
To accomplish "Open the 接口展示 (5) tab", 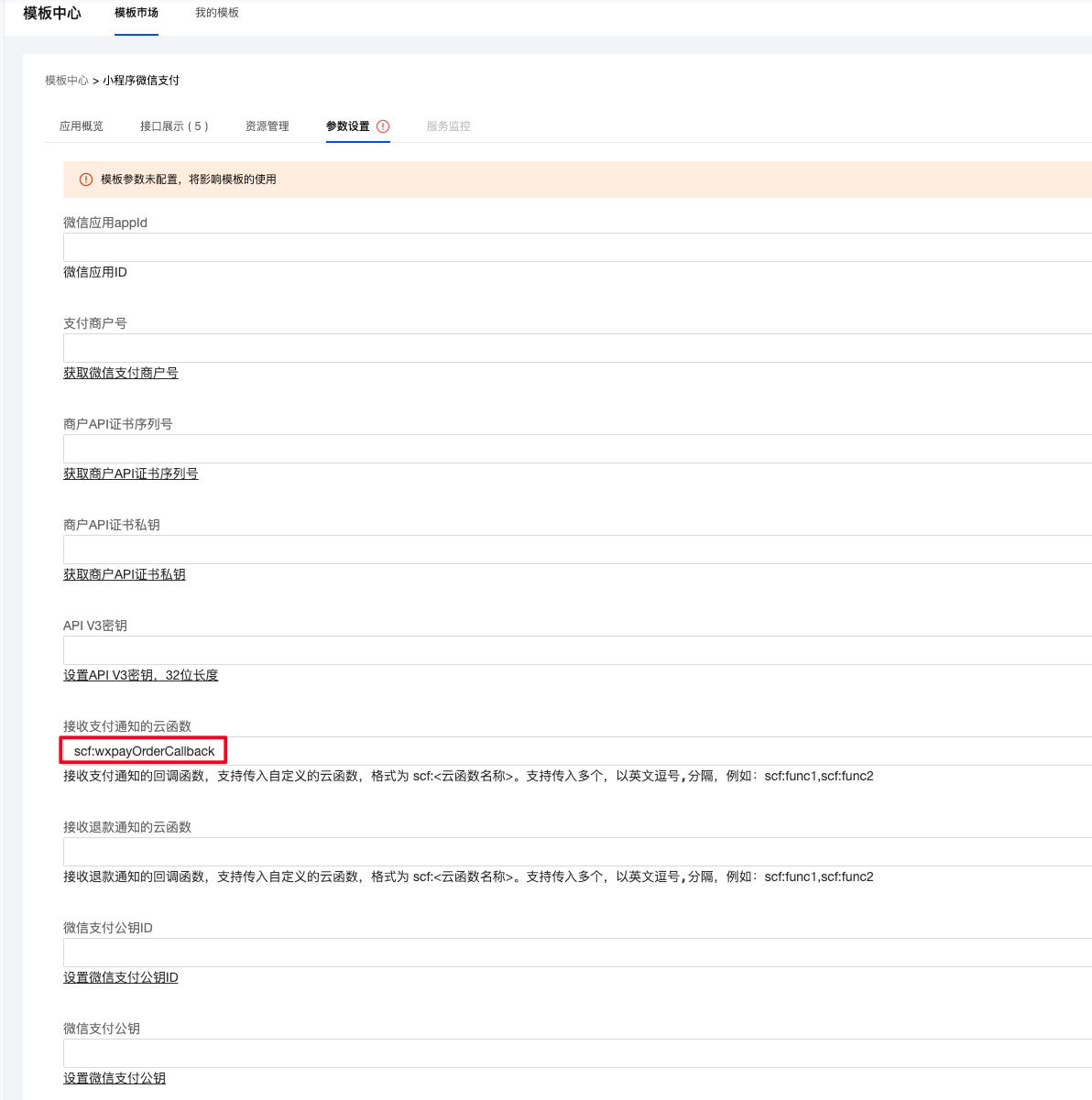I will point(174,126).
